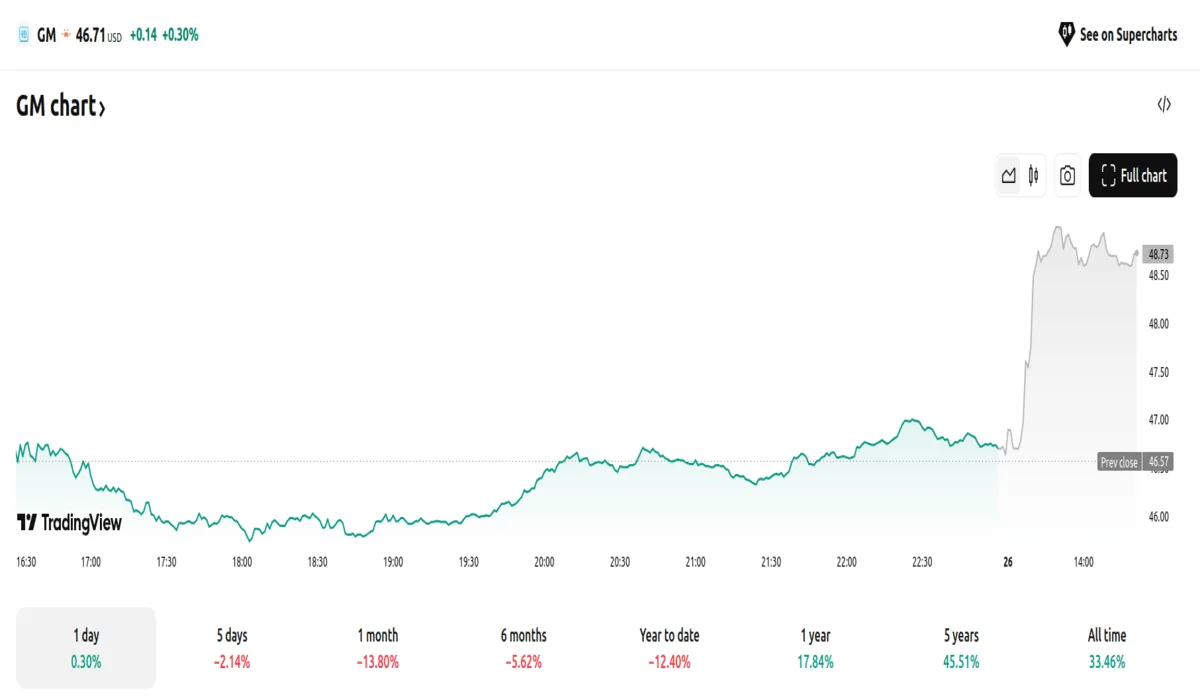Switch to the 1 month range
1200x700 pixels.
378,647
